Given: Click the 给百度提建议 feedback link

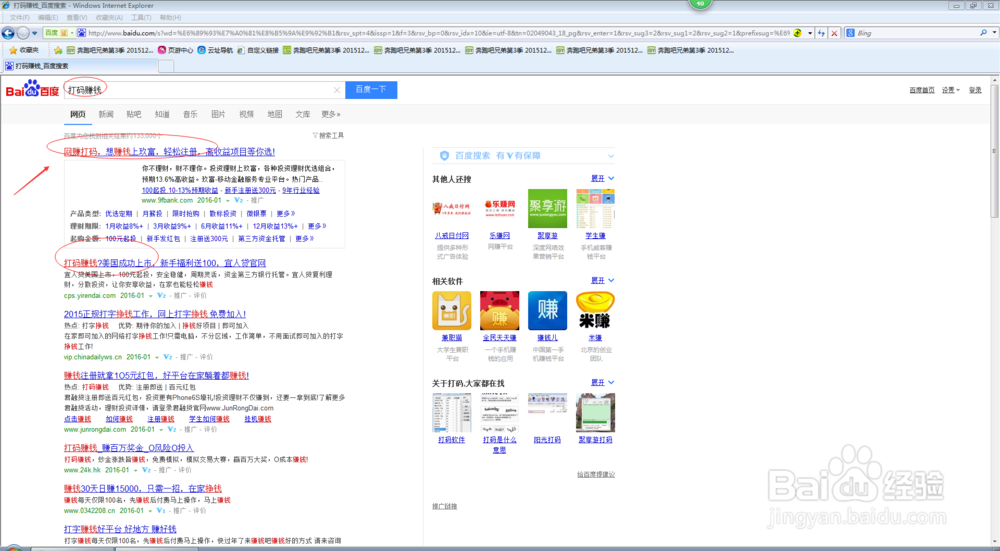Looking at the screenshot, I should (596, 474).
